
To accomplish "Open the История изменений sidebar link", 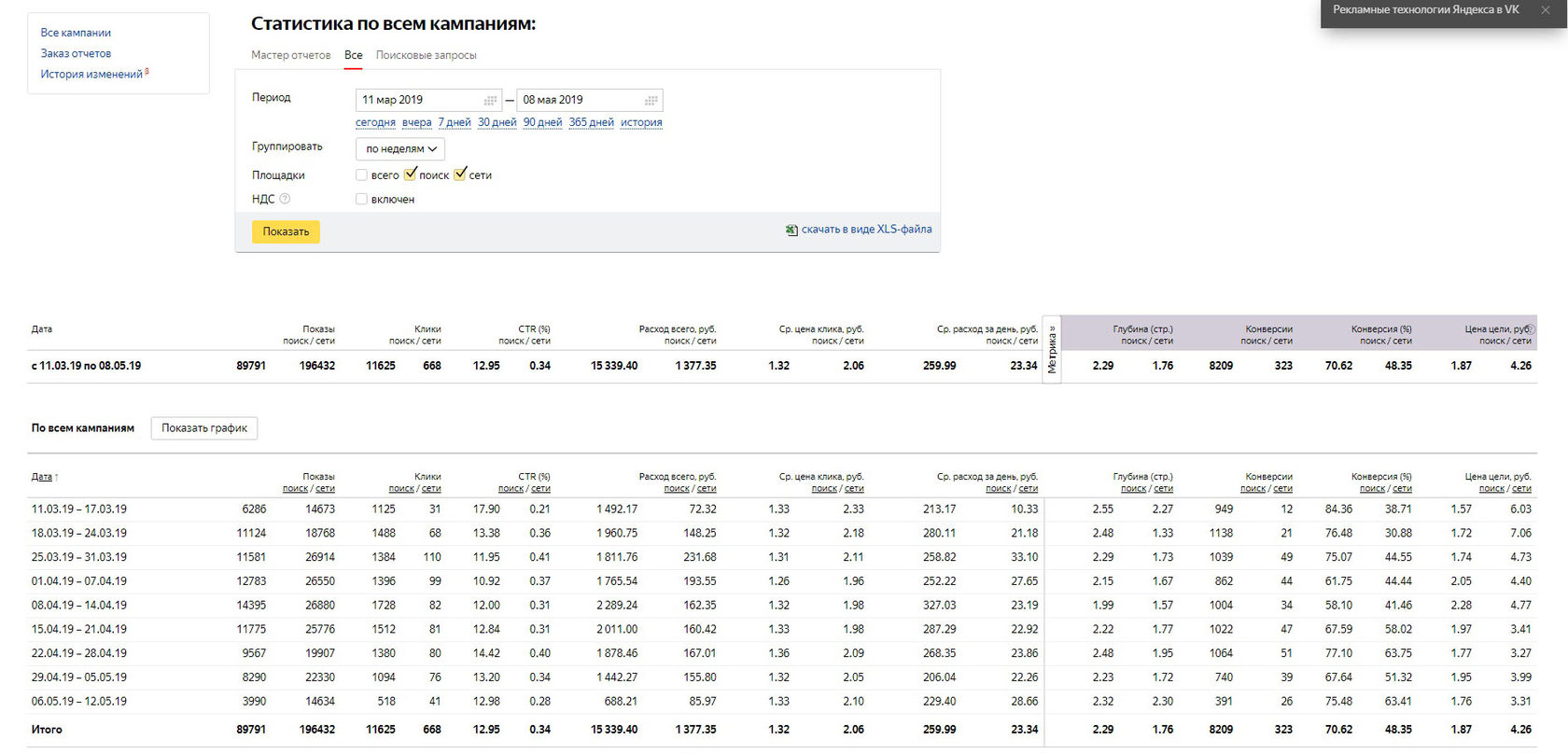I will pyautogui.click(x=91, y=75).
